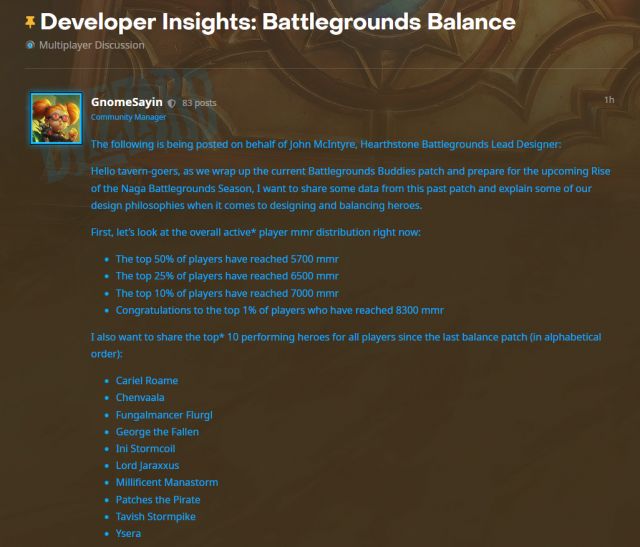Click Tavish Stormpike in the hero list
The width and height of the screenshot is (640, 547).
pos(156,517)
